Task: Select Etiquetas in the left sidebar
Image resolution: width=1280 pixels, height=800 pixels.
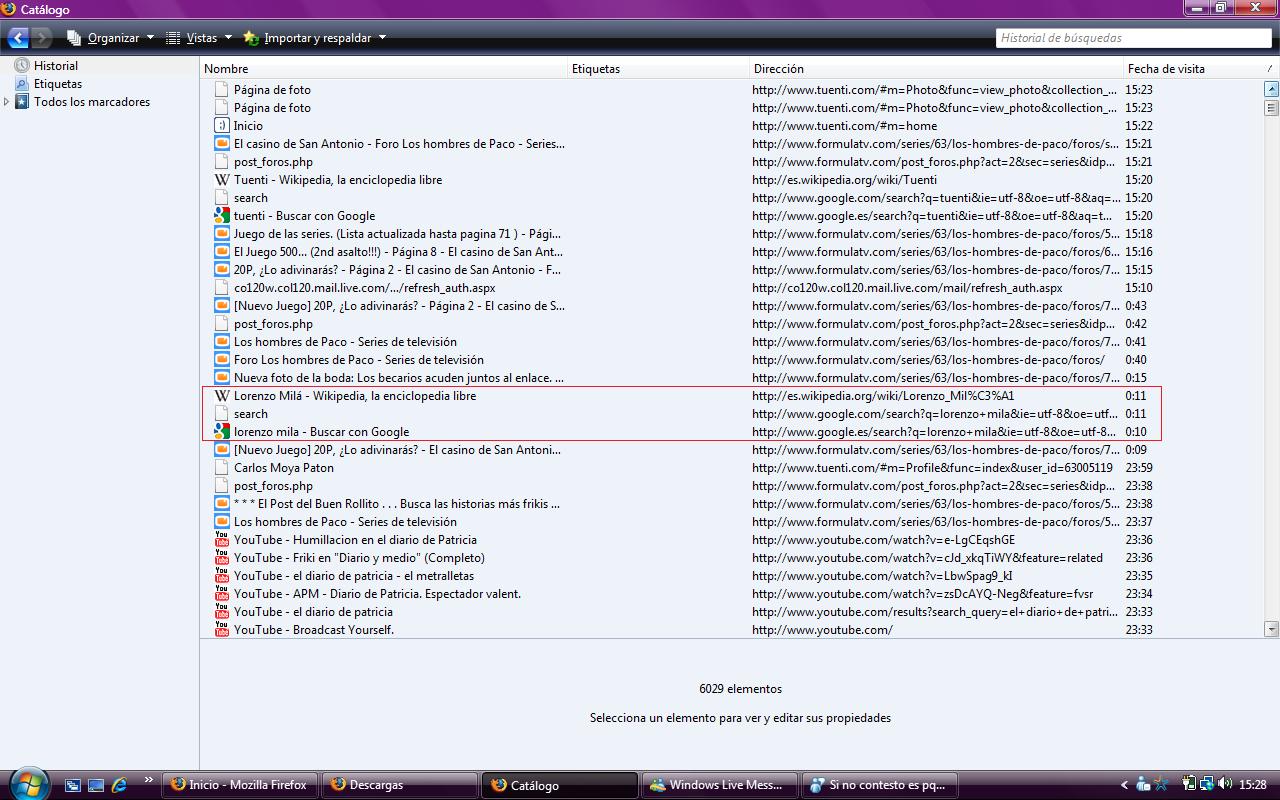Action: click(x=57, y=84)
